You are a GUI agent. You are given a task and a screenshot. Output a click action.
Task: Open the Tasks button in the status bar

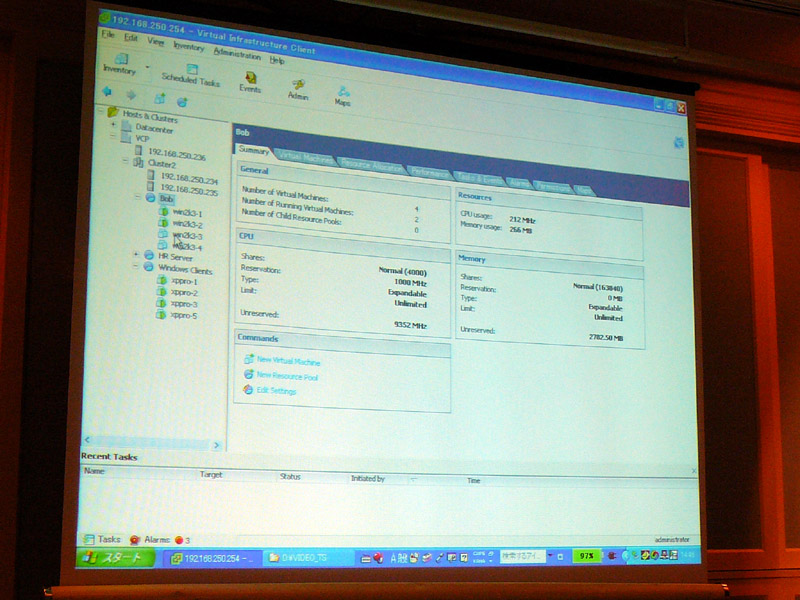(x=103, y=539)
